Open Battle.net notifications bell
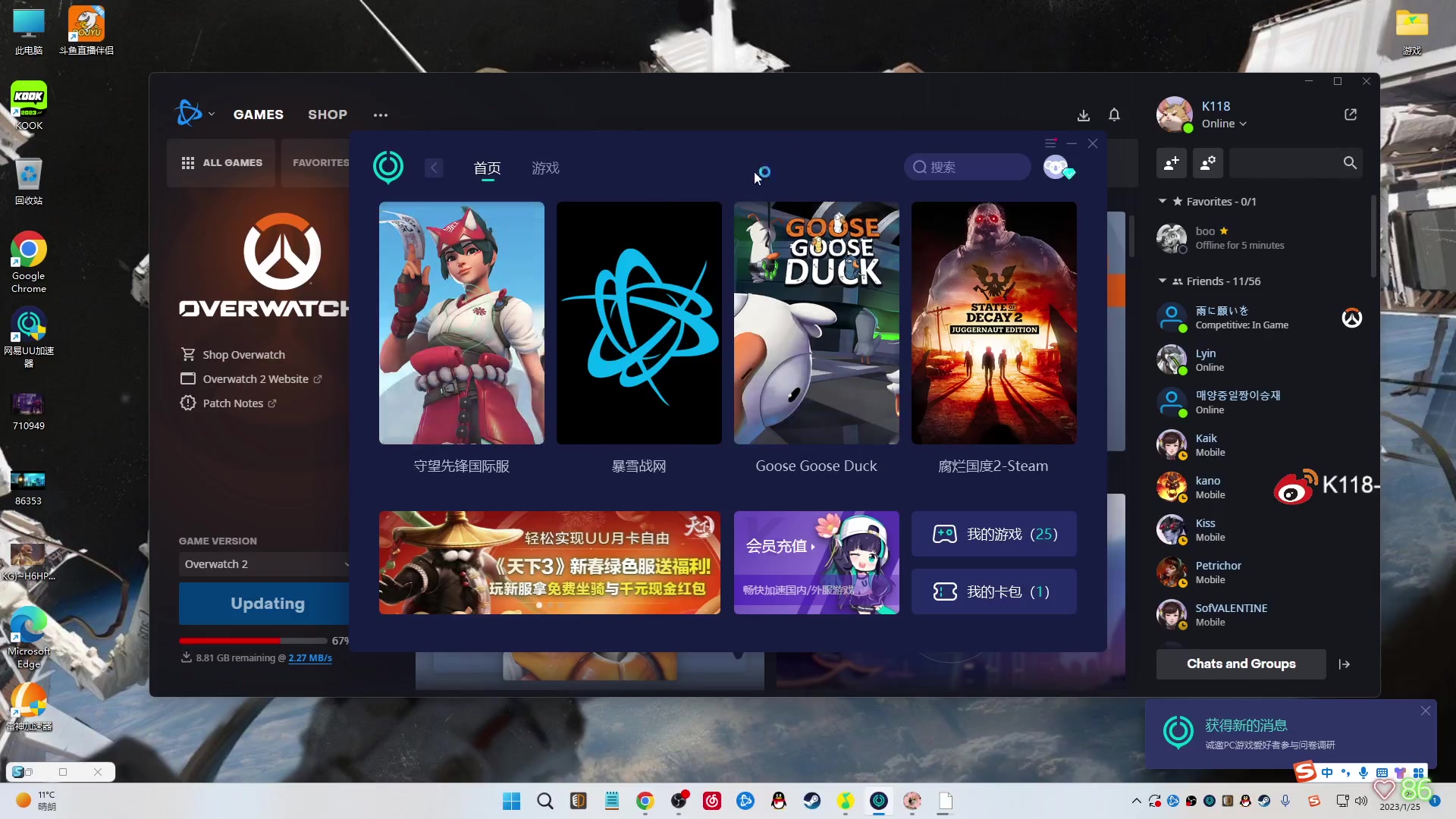1456x819 pixels. tap(1114, 115)
